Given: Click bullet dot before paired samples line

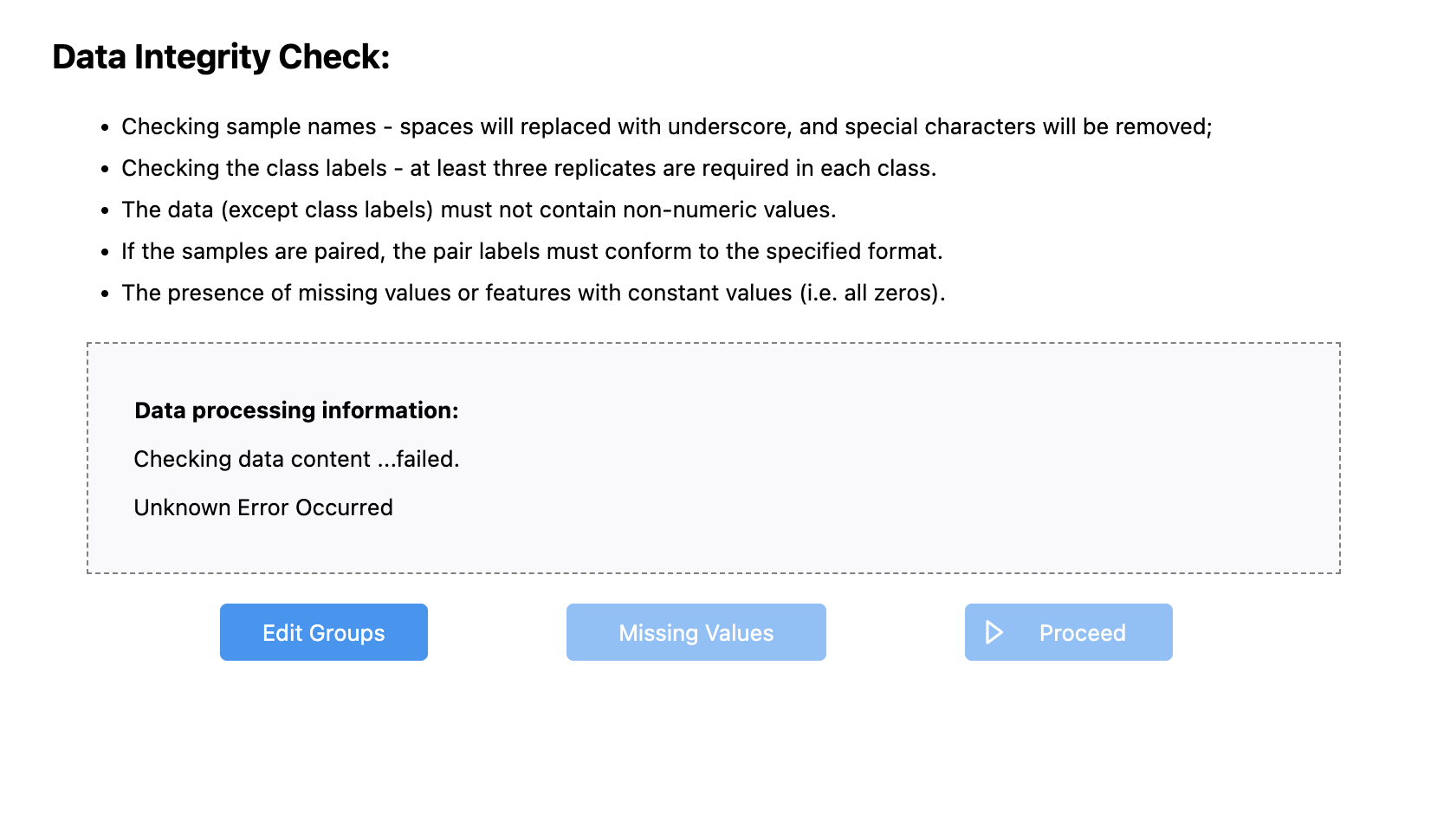Looking at the screenshot, I should tap(105, 252).
